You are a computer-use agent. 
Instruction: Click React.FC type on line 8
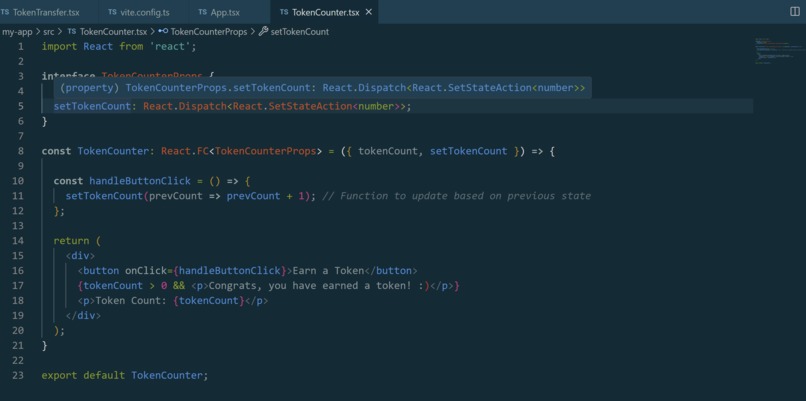(185, 151)
